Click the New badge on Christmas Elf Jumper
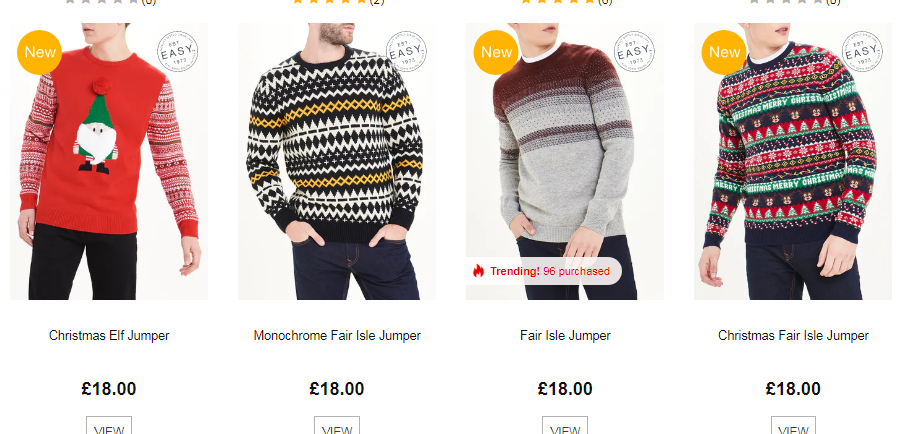Viewport: 900px width, 434px height. [x=40, y=52]
